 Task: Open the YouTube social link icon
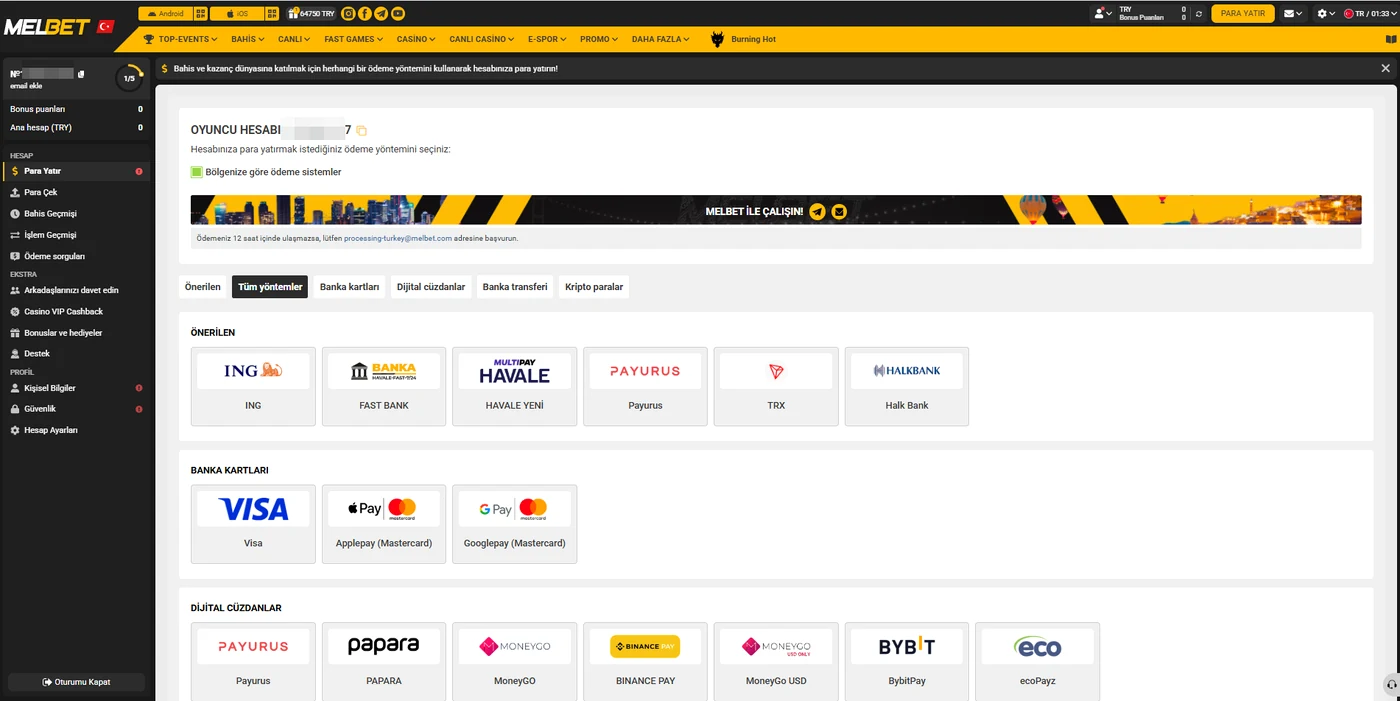click(x=398, y=14)
